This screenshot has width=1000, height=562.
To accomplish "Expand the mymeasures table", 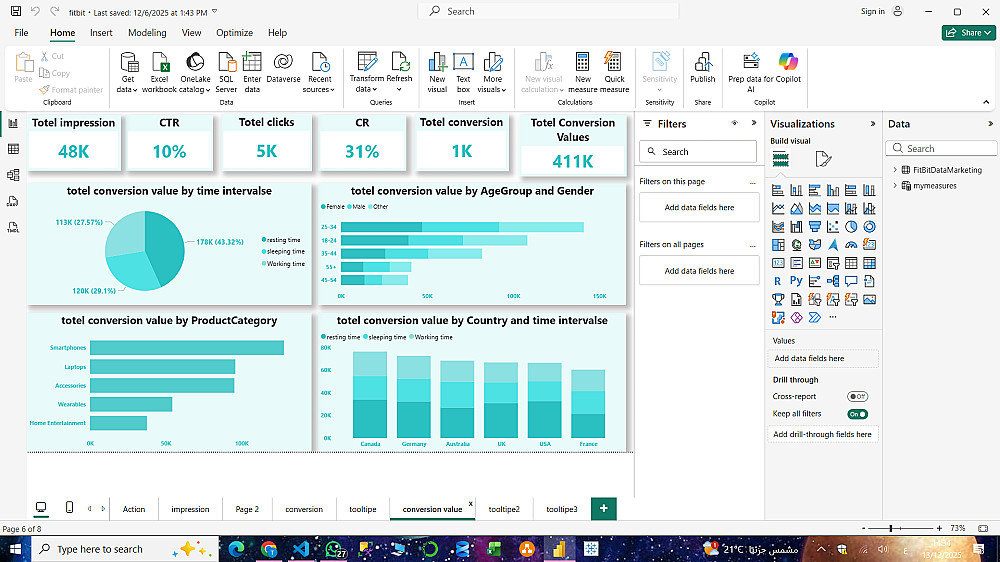I will pyautogui.click(x=894, y=185).
